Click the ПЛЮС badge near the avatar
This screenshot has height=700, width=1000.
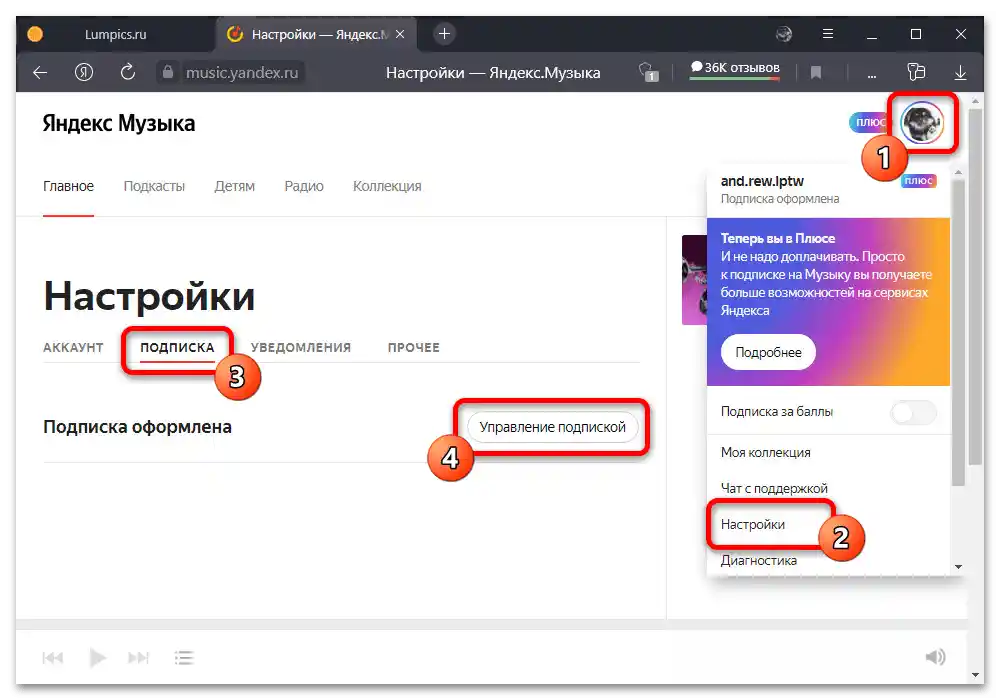tap(868, 122)
